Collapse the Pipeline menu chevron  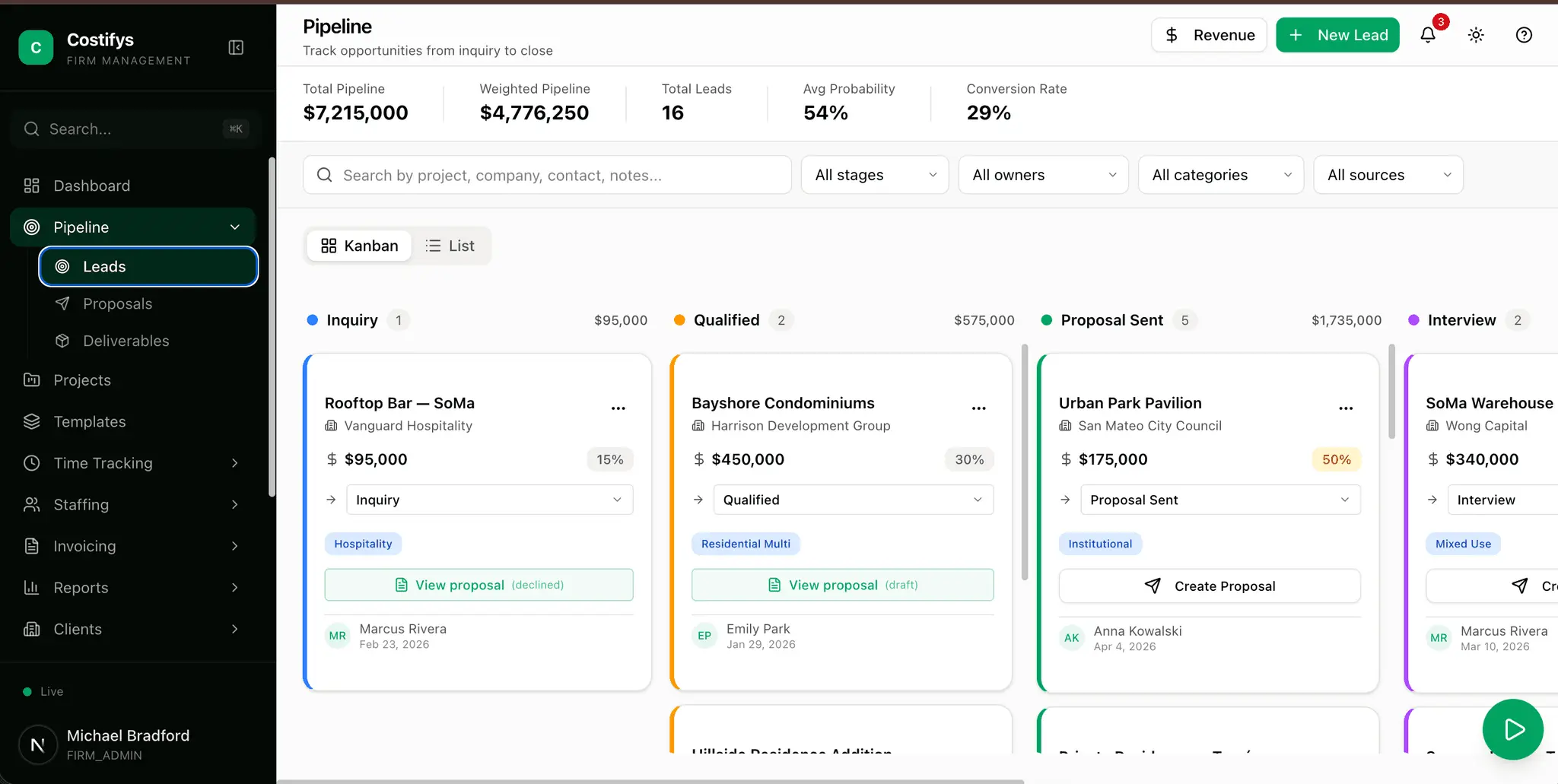click(x=235, y=227)
